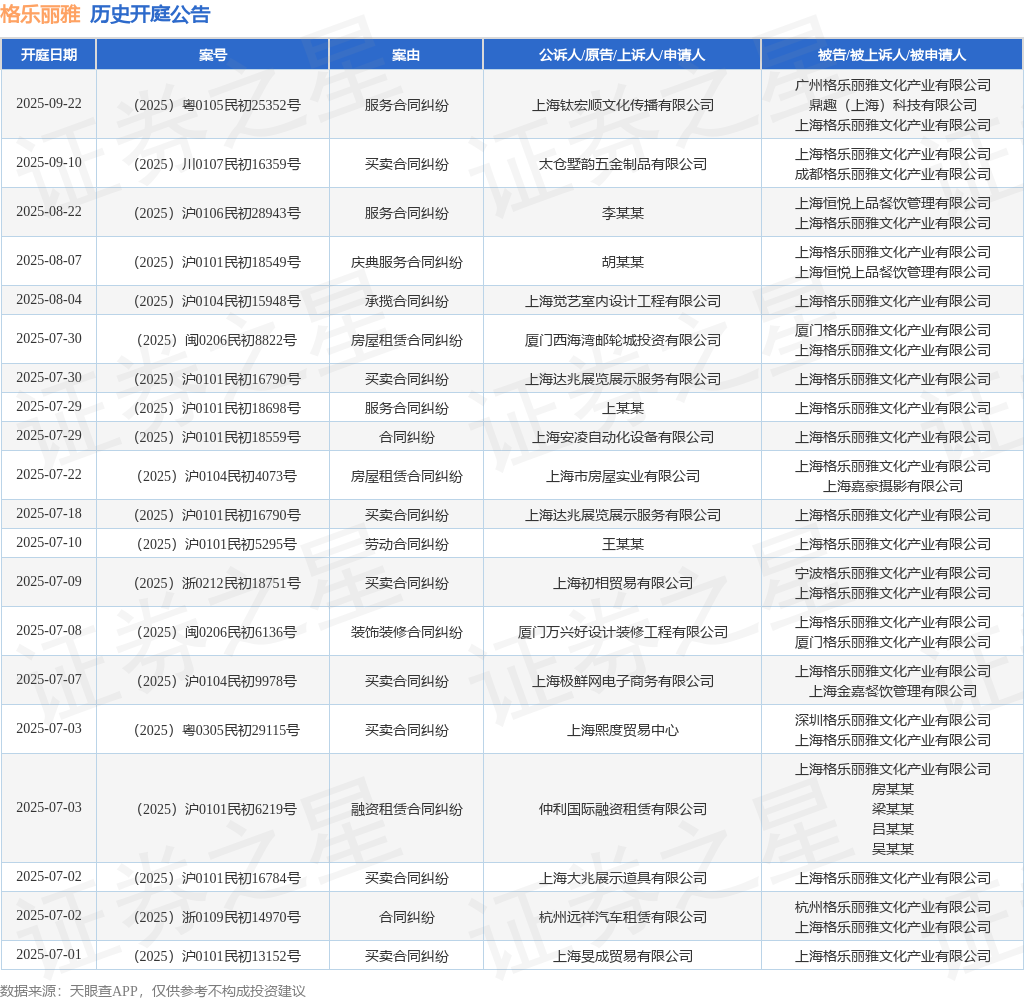1024x1000 pixels.
Task: Click plaintiff 厦门万兴好设计装修工程有限公司
Action: click(x=622, y=632)
